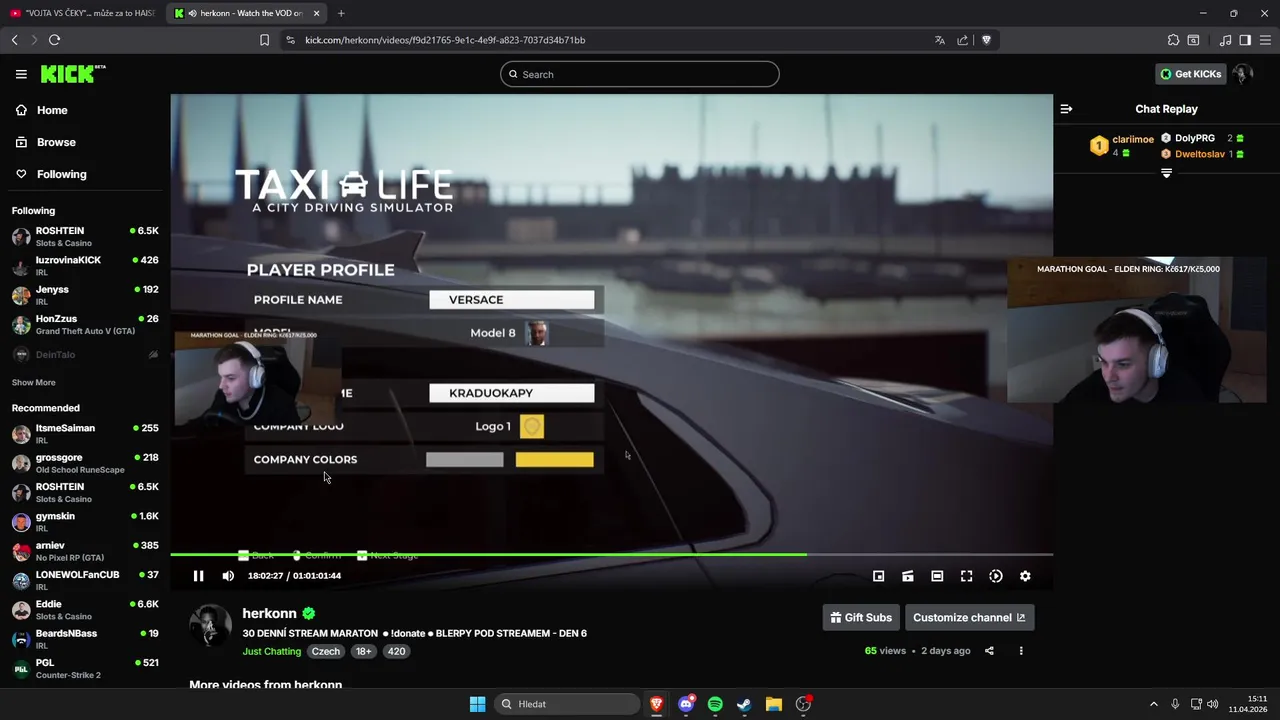Open Spotify from the taskbar

pyautogui.click(x=715, y=704)
